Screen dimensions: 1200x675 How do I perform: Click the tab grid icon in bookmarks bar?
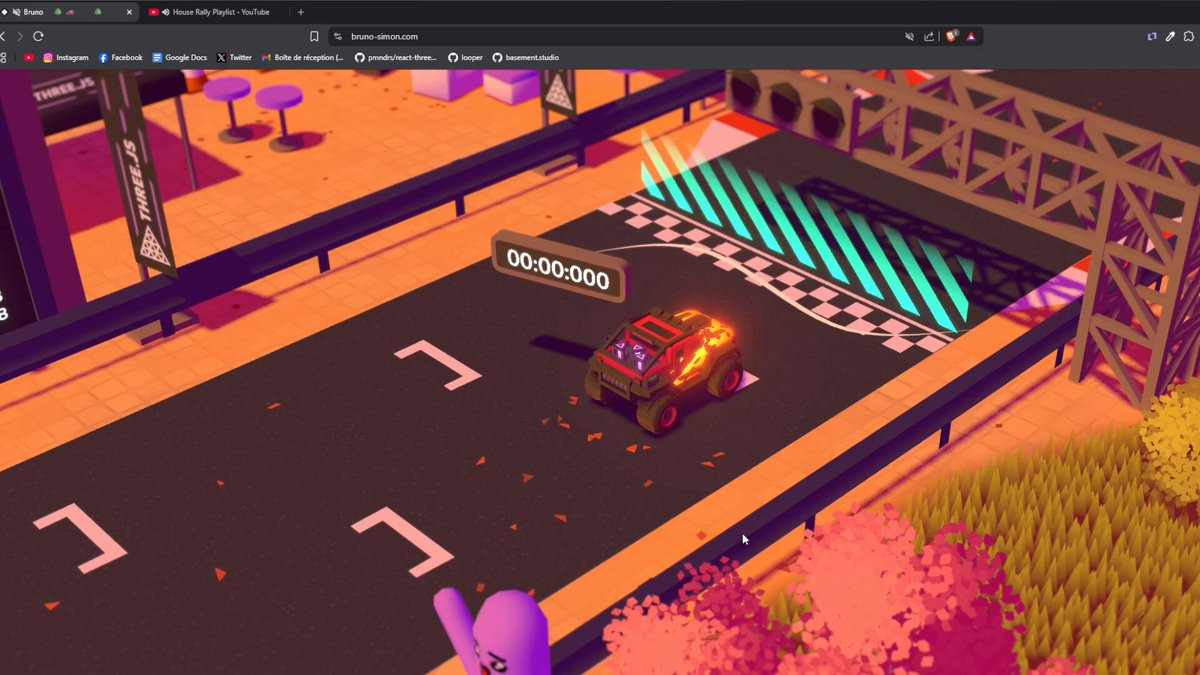tap(3, 58)
